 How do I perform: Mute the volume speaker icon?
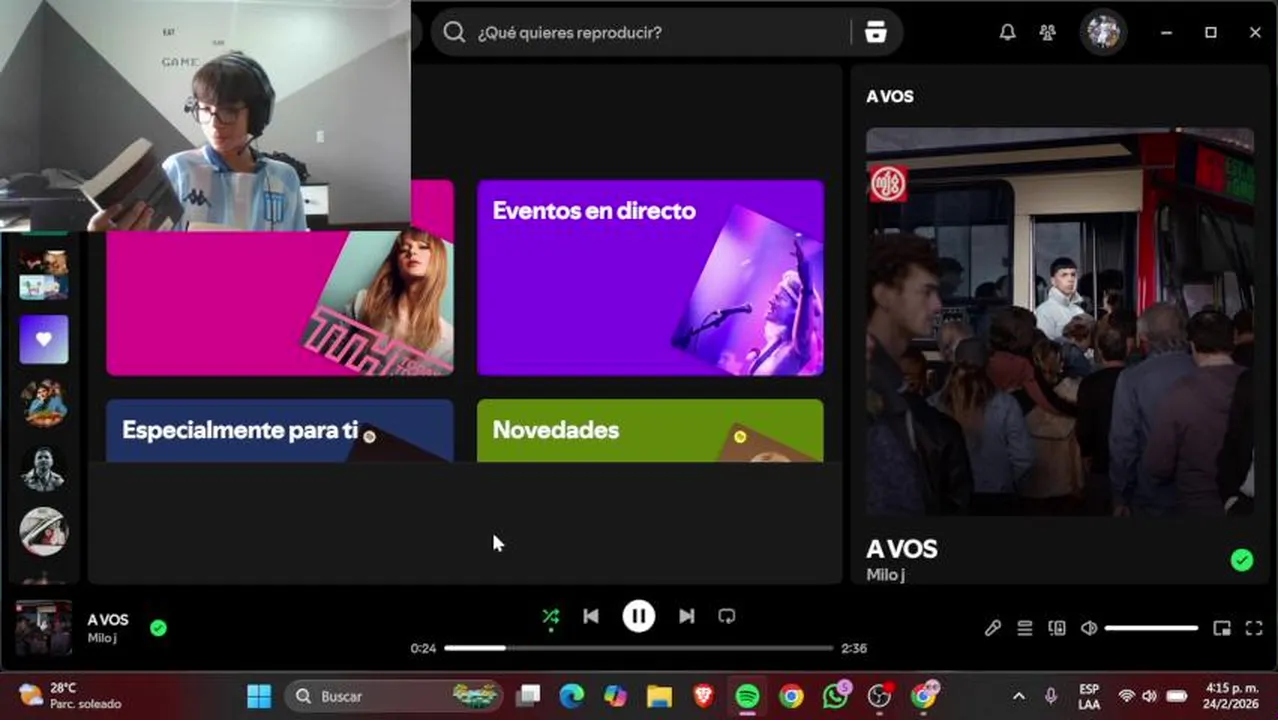point(1089,628)
